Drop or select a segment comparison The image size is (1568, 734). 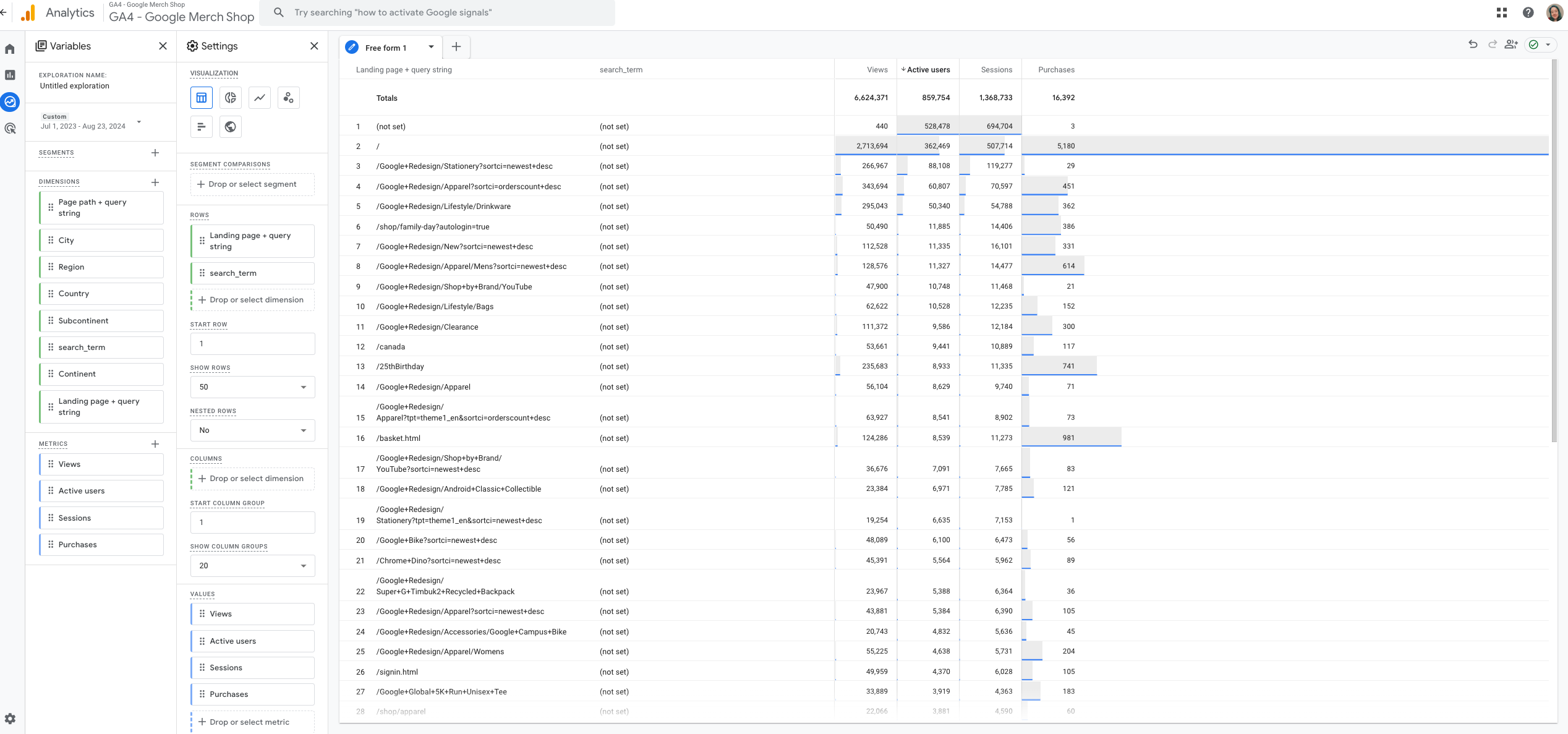coord(252,184)
